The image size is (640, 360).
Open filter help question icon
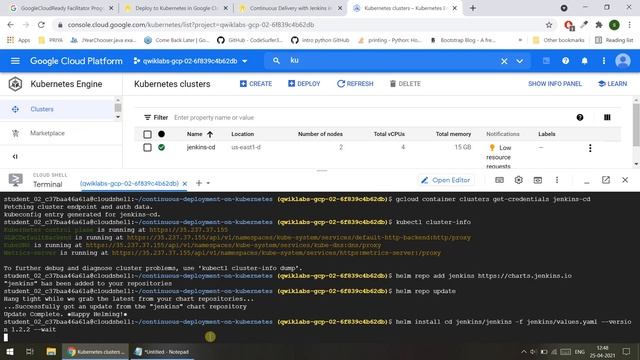pos(580,118)
